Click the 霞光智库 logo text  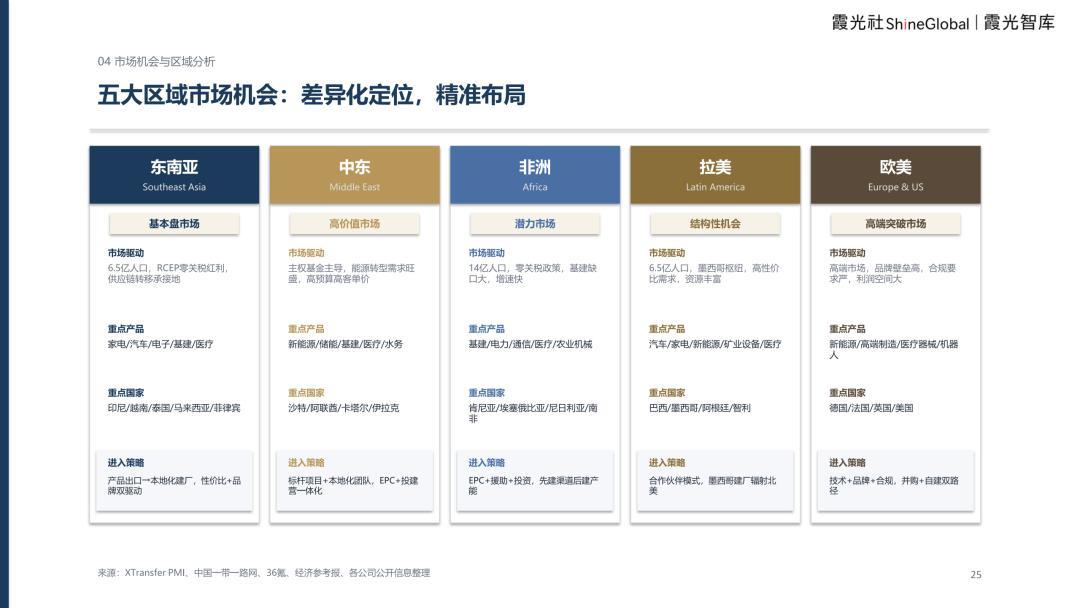[1019, 23]
